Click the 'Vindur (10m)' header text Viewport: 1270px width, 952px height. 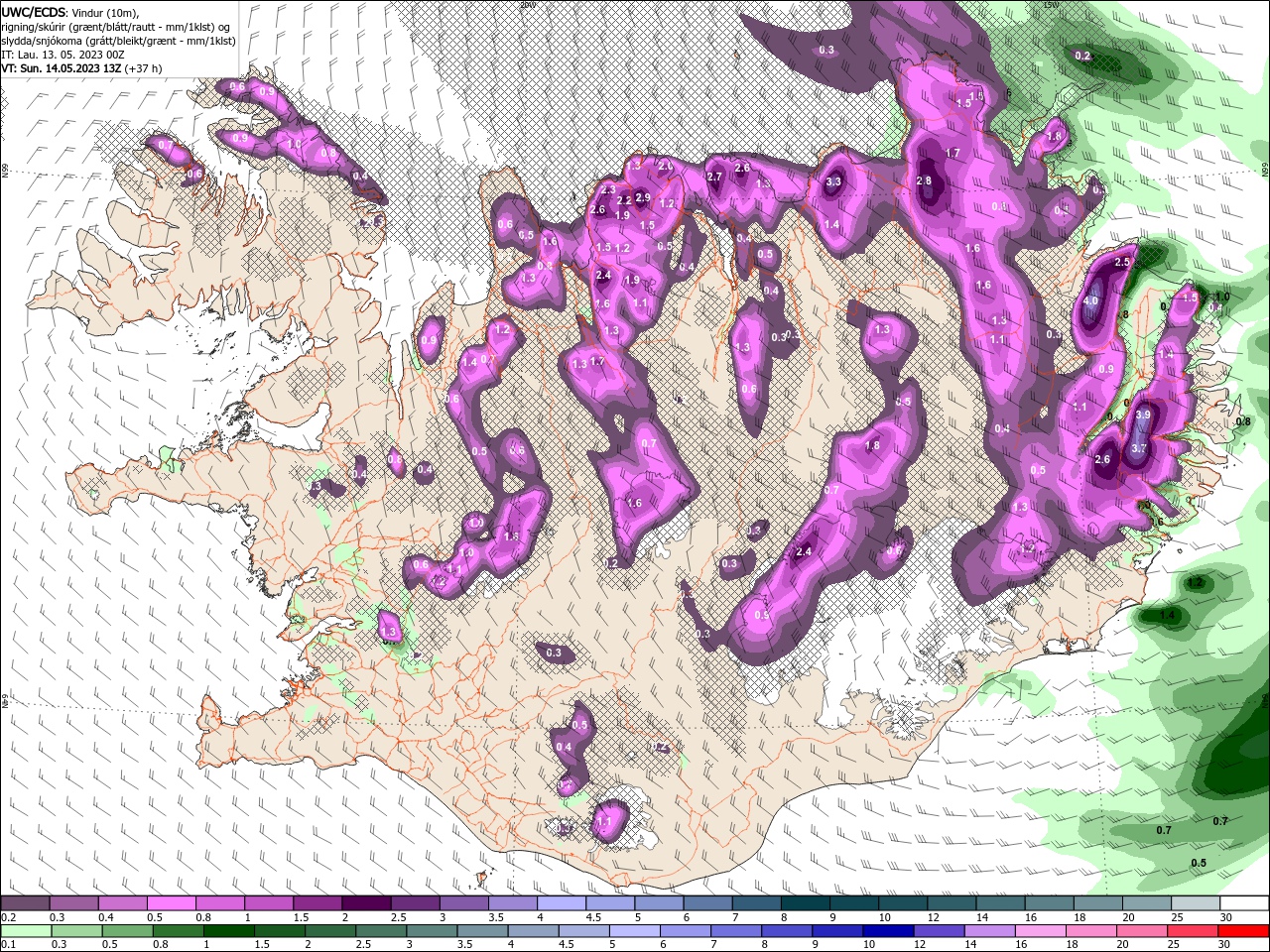point(106,12)
